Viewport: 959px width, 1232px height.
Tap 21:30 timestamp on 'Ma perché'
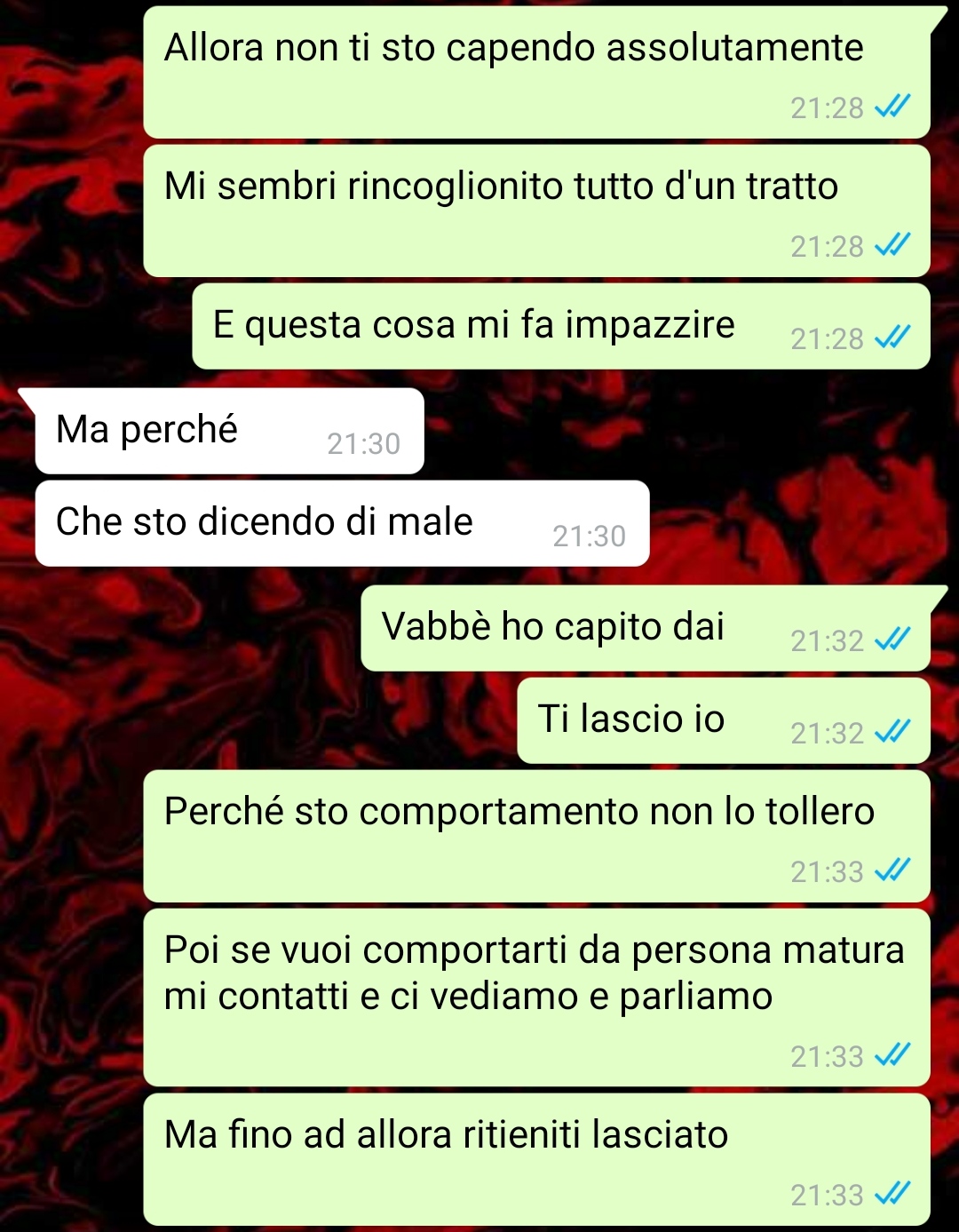pos(363,443)
